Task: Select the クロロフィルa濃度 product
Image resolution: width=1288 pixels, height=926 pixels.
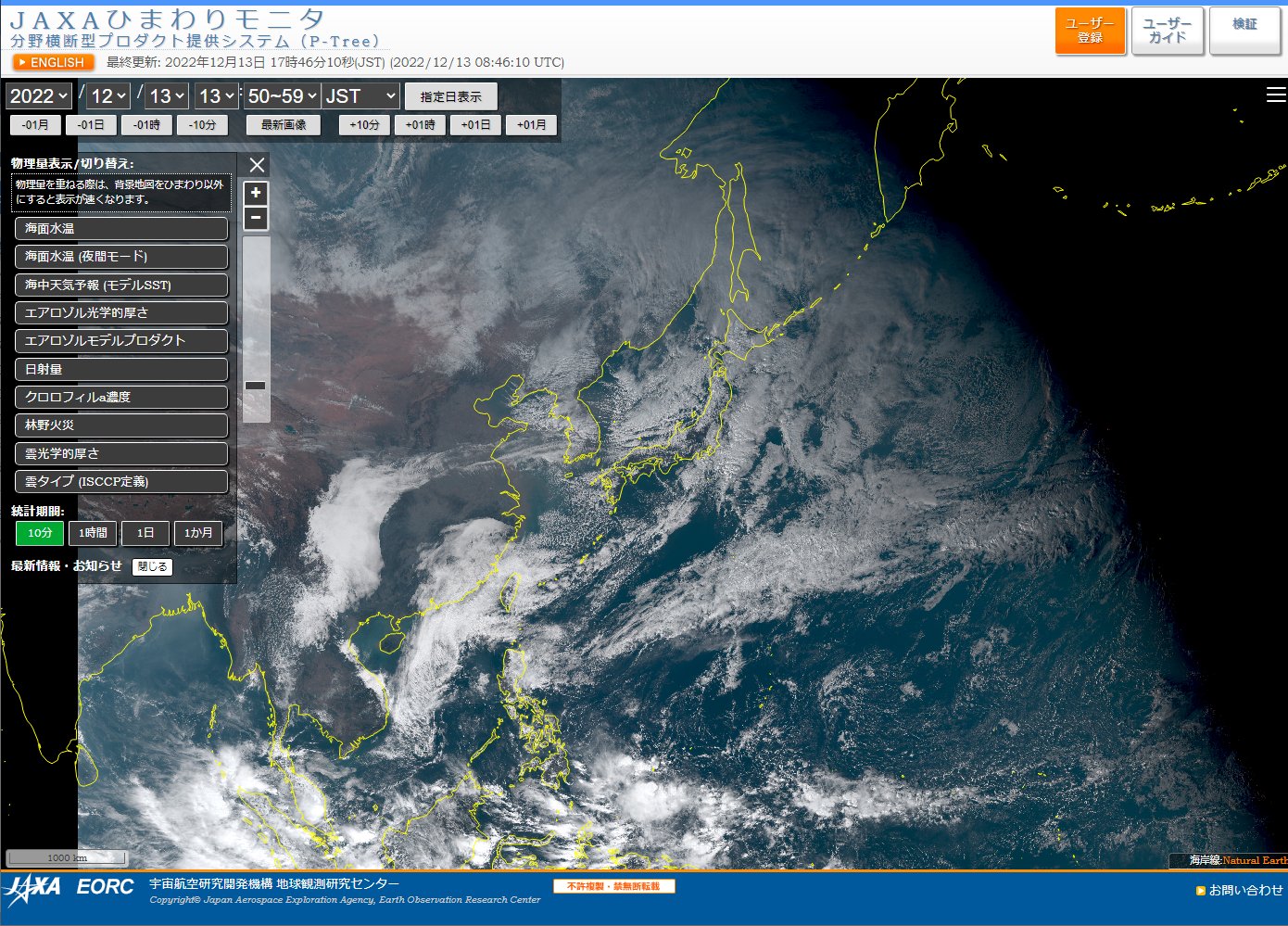Action: click(121, 397)
